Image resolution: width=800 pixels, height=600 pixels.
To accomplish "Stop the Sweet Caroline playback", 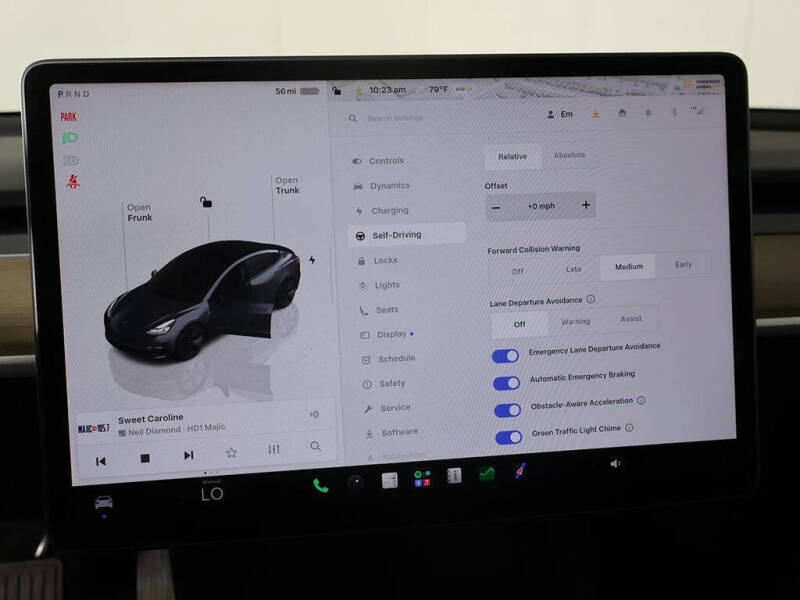I will [x=145, y=458].
